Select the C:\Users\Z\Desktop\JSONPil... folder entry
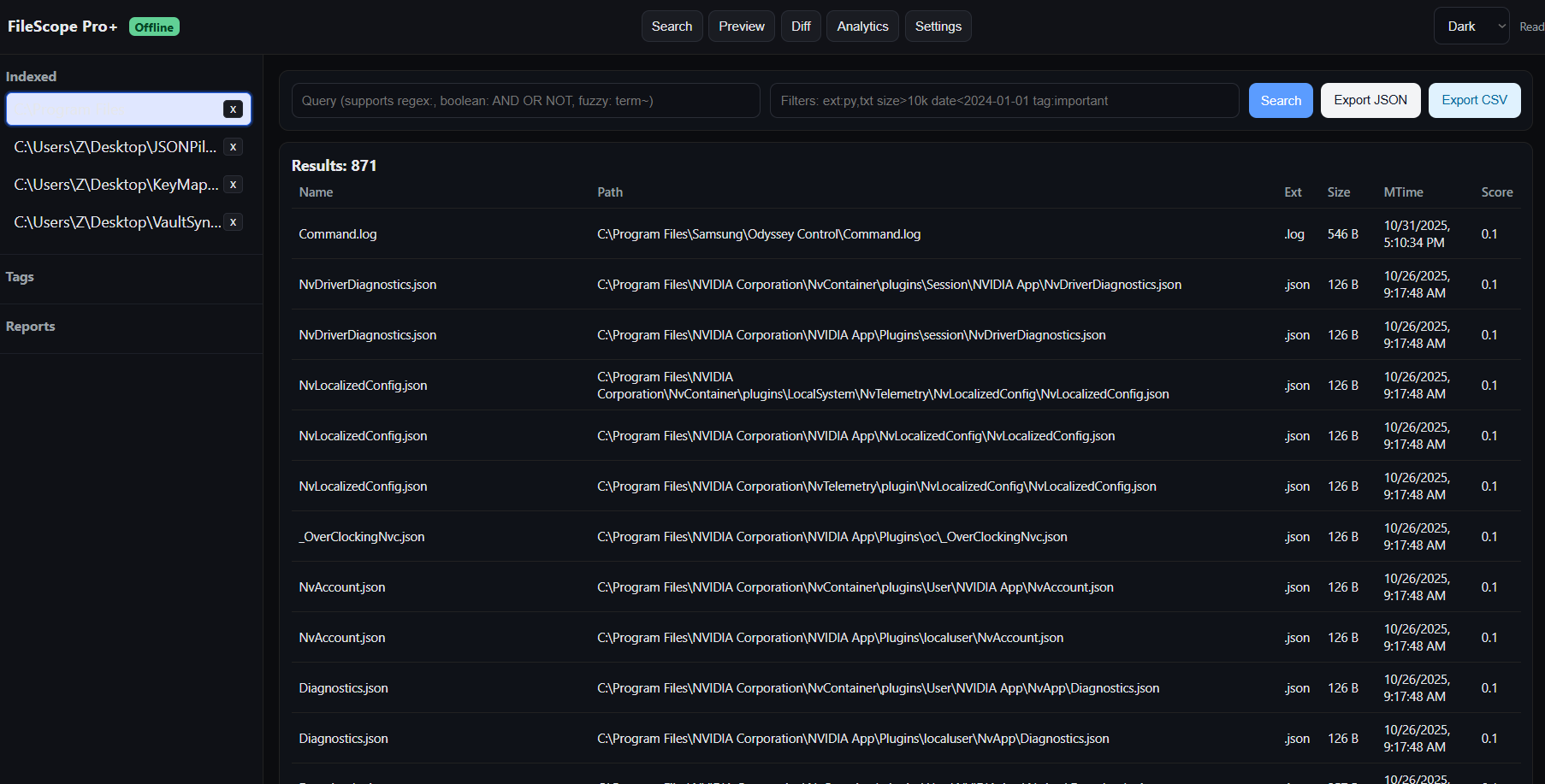This screenshot has height=784, width=1545. coord(115,147)
